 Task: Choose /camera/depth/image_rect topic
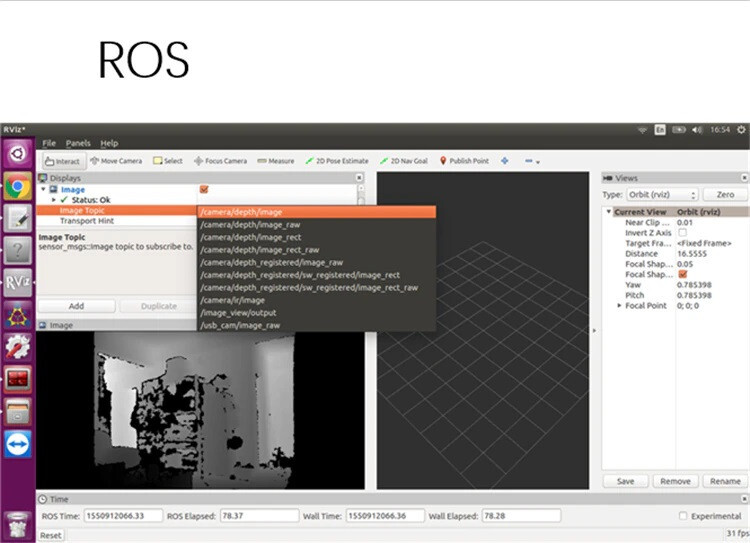316,237
